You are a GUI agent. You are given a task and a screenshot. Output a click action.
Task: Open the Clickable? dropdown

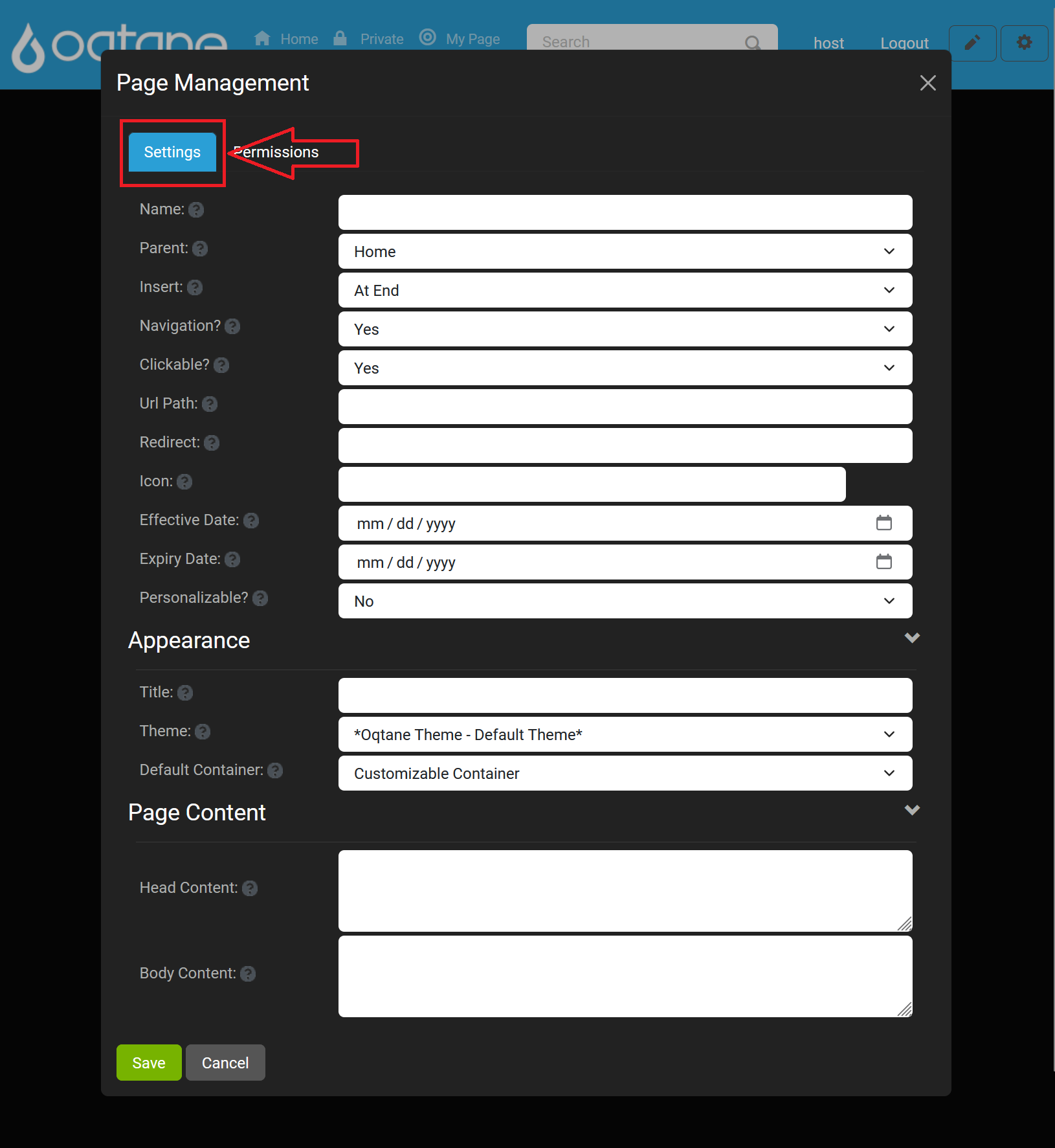[625, 368]
